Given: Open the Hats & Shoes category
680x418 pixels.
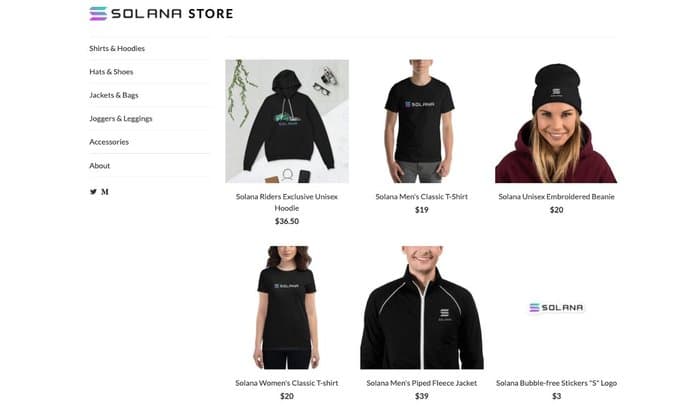Looking at the screenshot, I should pyautogui.click(x=111, y=72).
